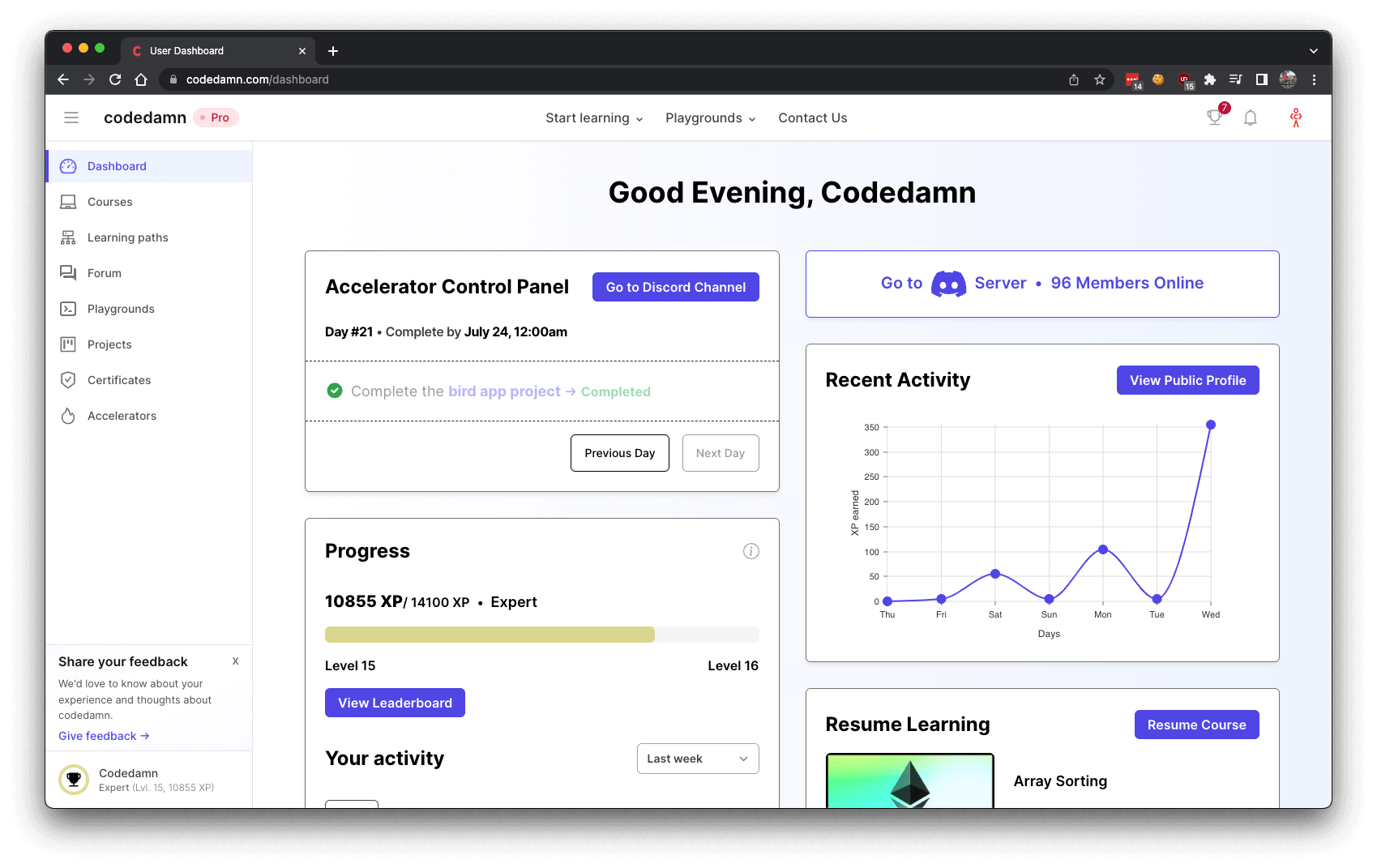The image size is (1377, 868).
Task: Follow the Give feedback link
Action: click(x=103, y=736)
